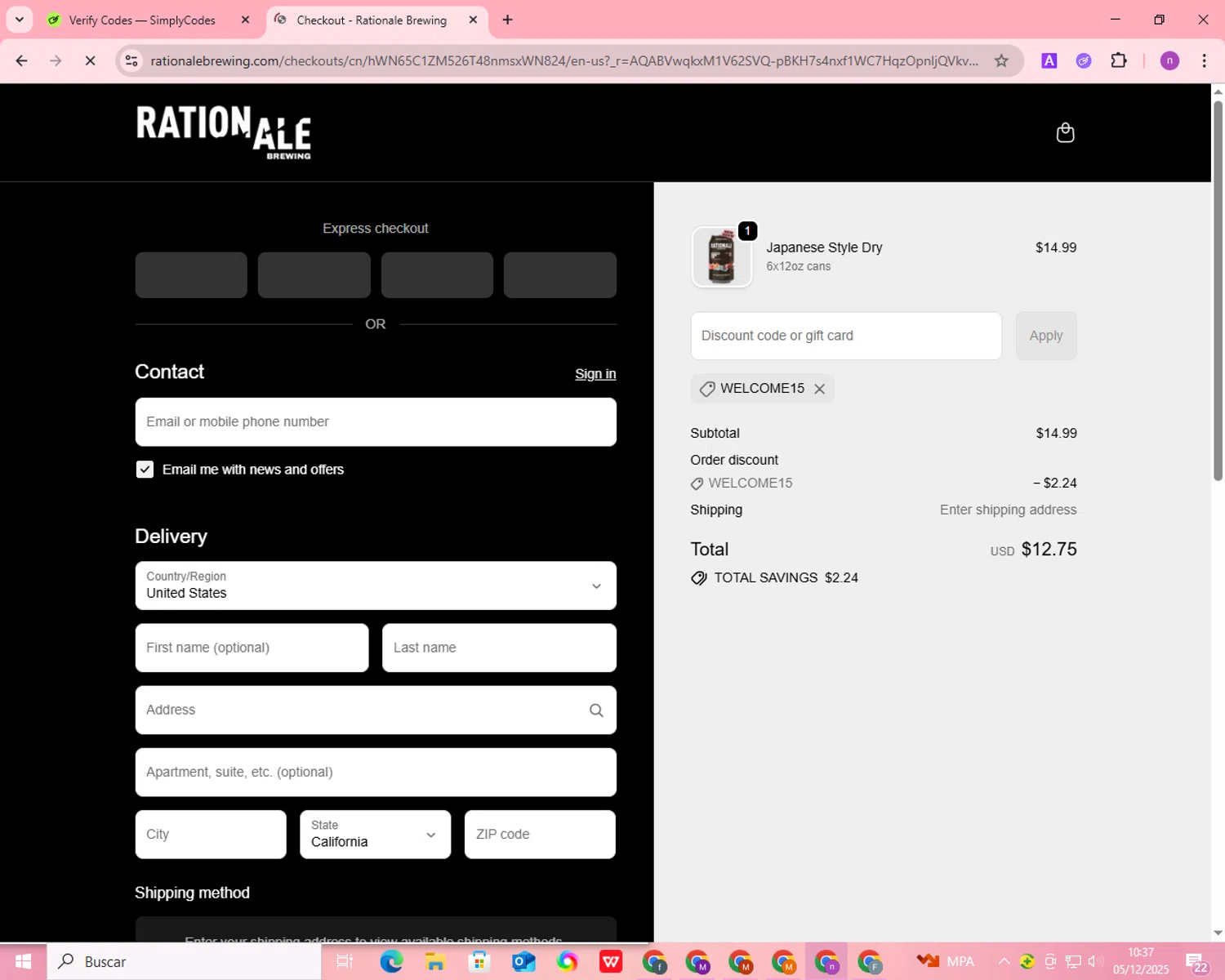Click the Apply discount button
The height and width of the screenshot is (980, 1225).
click(x=1046, y=336)
